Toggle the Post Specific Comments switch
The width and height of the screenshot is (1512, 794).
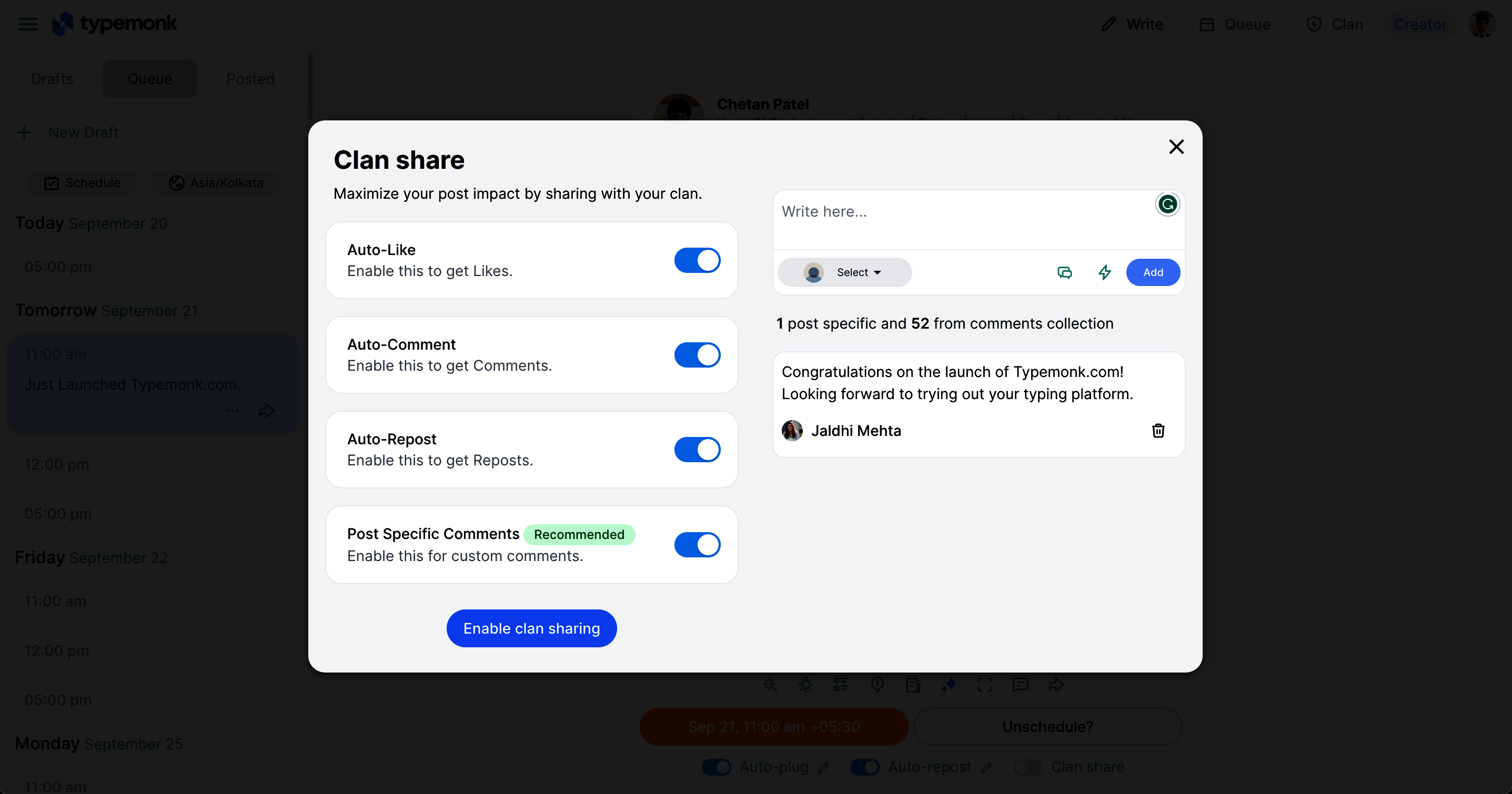(x=697, y=545)
